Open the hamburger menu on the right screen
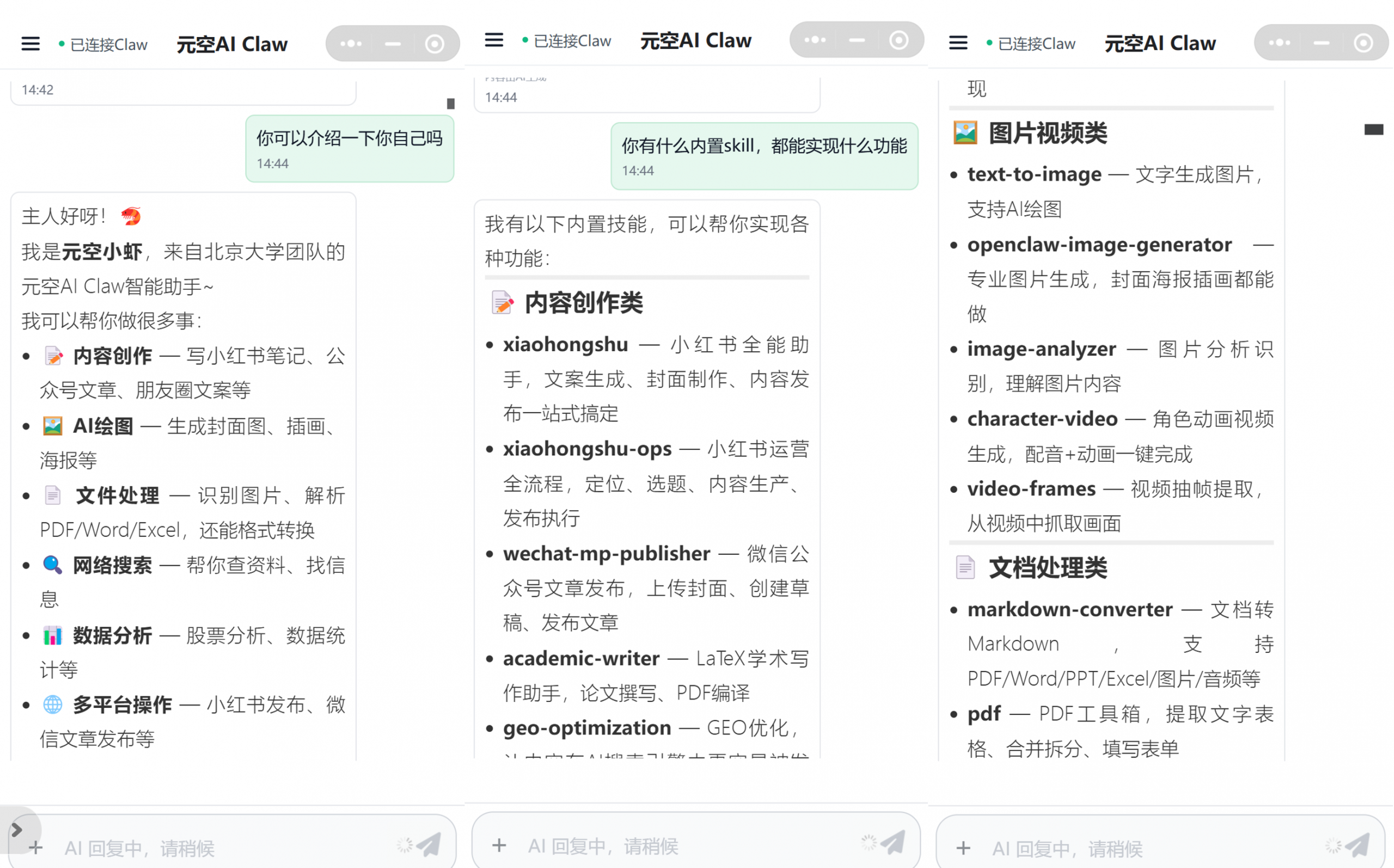1394x868 pixels. pyautogui.click(x=958, y=43)
